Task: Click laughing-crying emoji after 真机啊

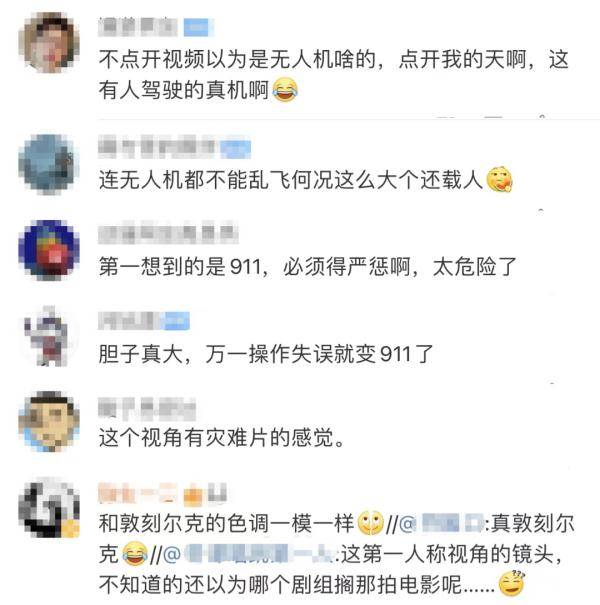Action: click(285, 90)
